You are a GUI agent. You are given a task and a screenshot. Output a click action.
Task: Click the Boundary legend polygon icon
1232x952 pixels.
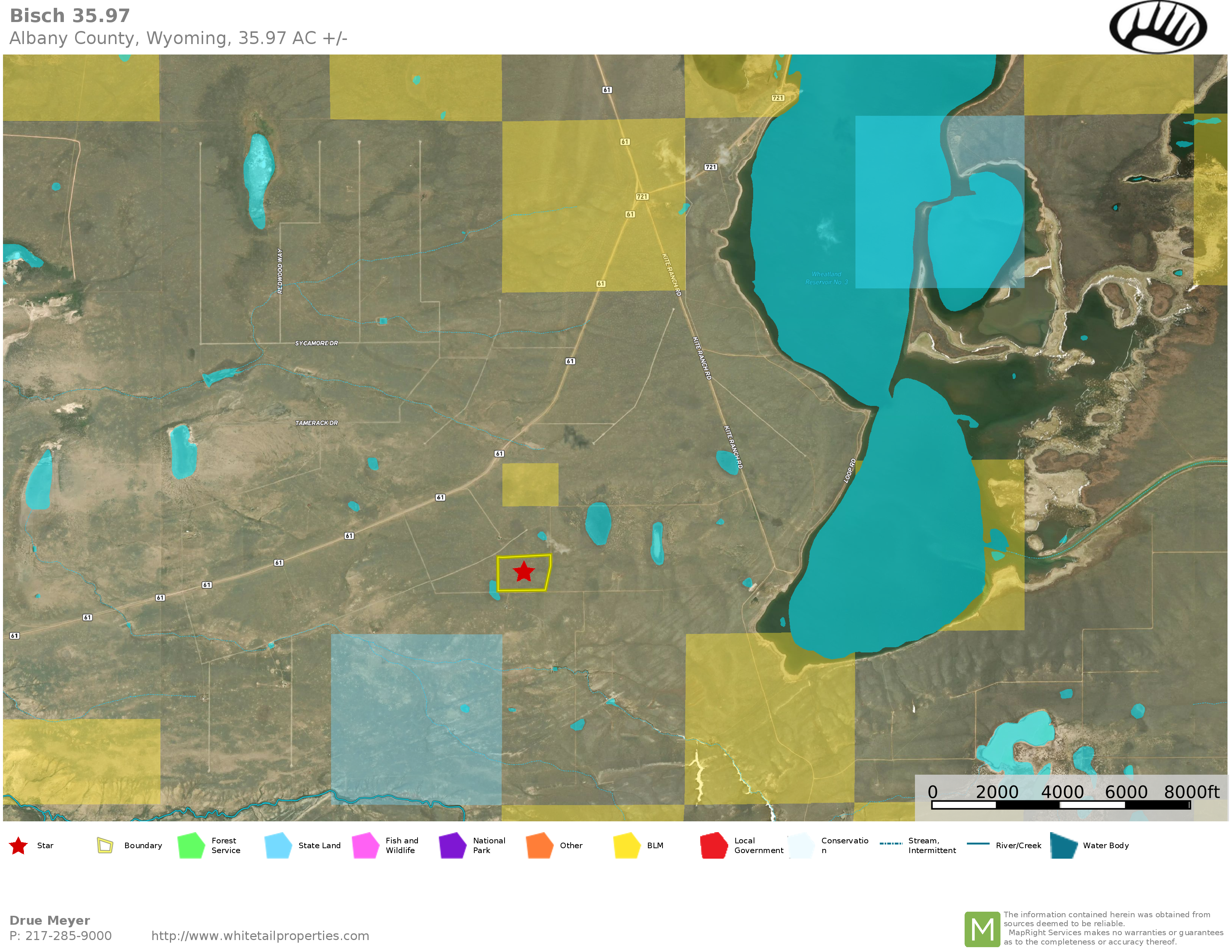pyautogui.click(x=105, y=845)
